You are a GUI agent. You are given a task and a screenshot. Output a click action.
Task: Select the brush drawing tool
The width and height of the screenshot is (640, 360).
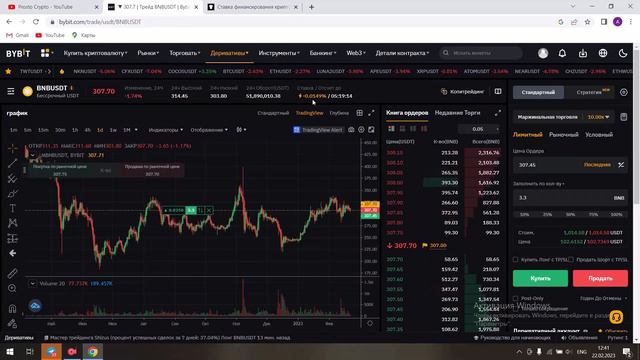(x=13, y=193)
